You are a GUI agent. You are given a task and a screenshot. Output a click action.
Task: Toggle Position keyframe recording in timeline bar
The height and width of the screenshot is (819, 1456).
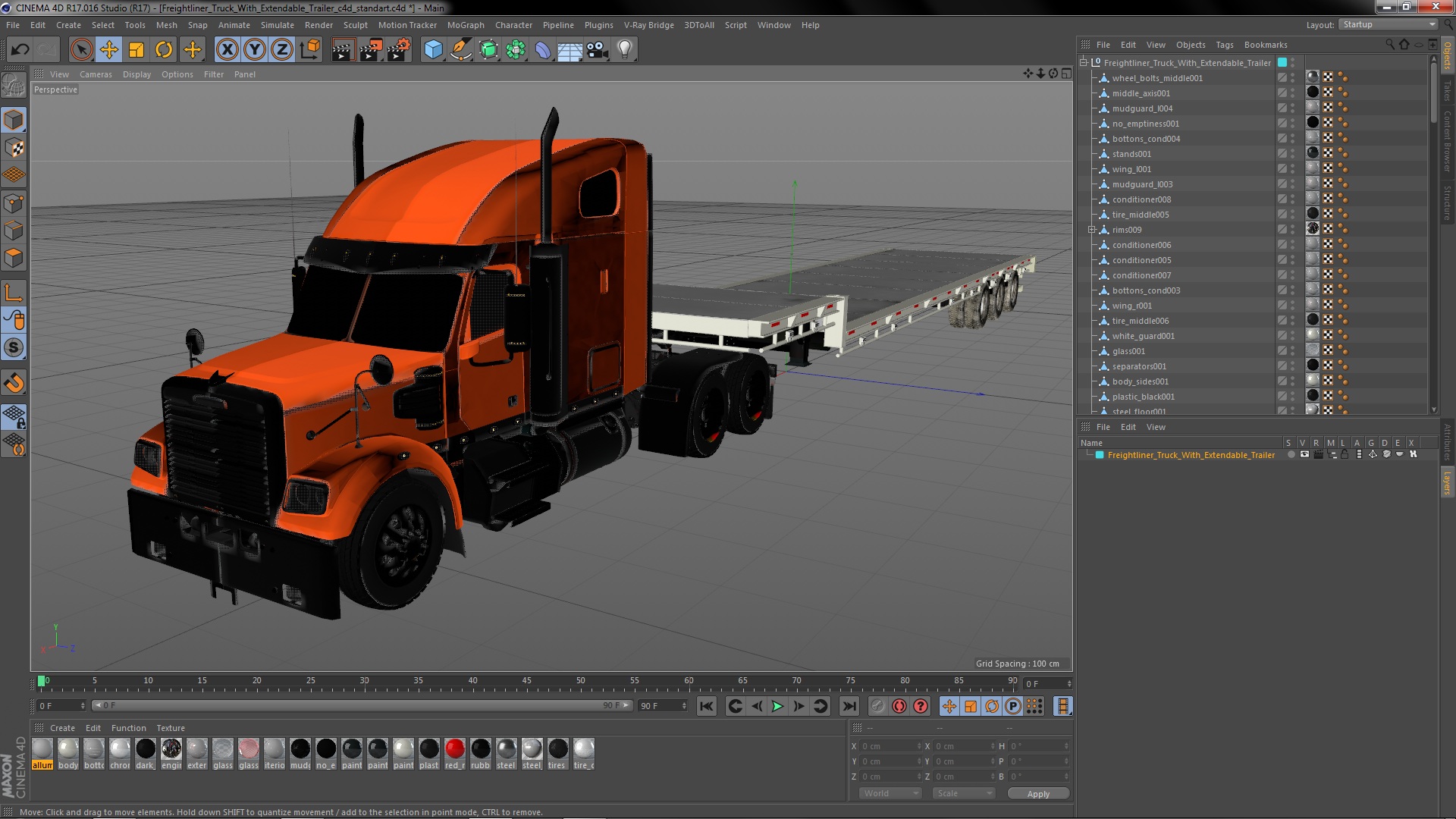pyautogui.click(x=949, y=706)
